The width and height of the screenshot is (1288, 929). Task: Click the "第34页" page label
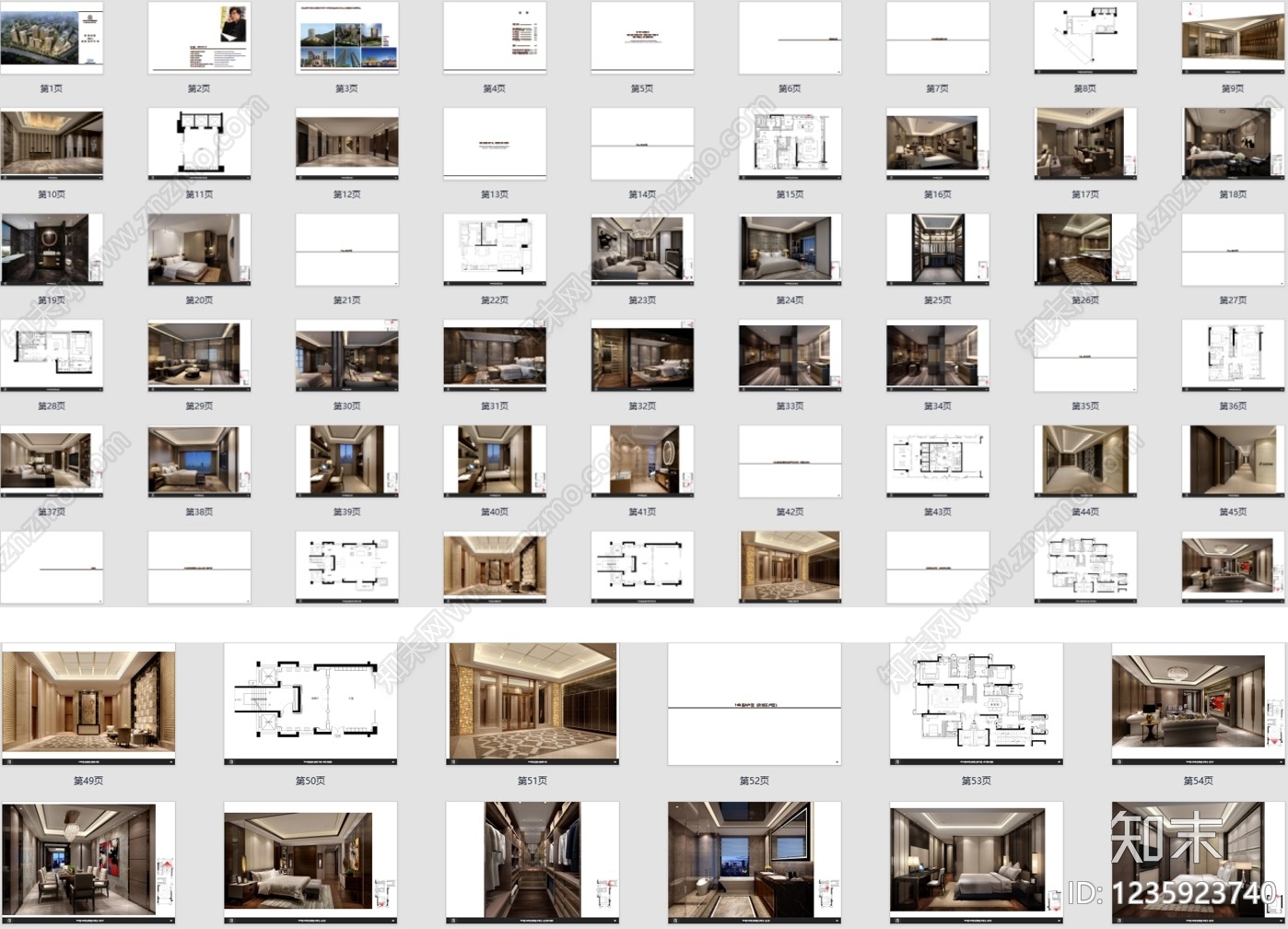pos(938,406)
